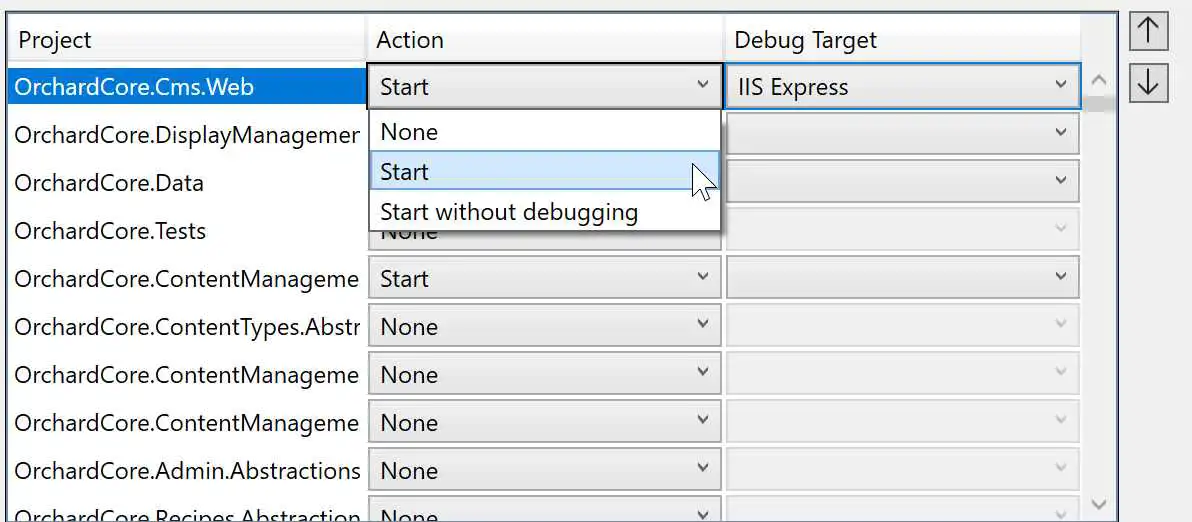Open Debug Target dropdown for OrchardCore.DisplayManagement
Image resolution: width=1192 pixels, height=522 pixels.
click(902, 134)
